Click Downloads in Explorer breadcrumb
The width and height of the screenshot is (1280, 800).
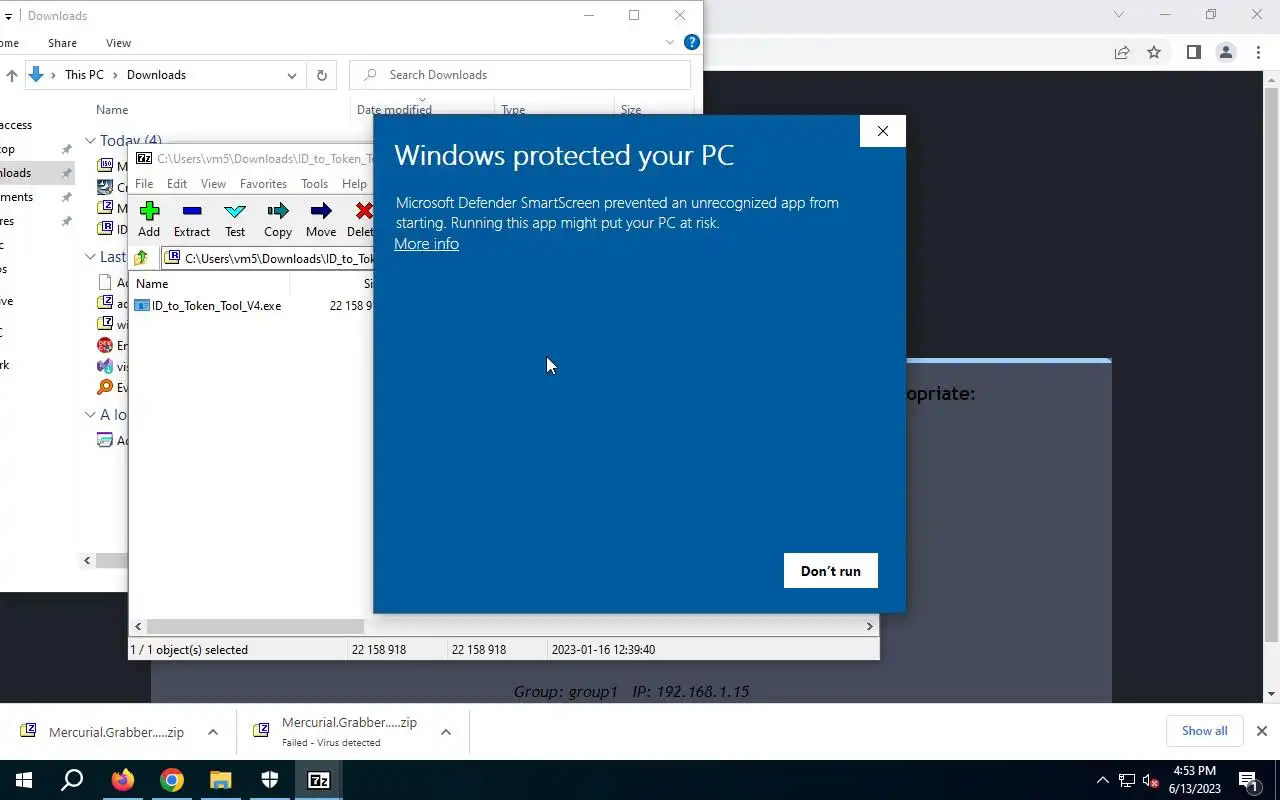point(156,75)
